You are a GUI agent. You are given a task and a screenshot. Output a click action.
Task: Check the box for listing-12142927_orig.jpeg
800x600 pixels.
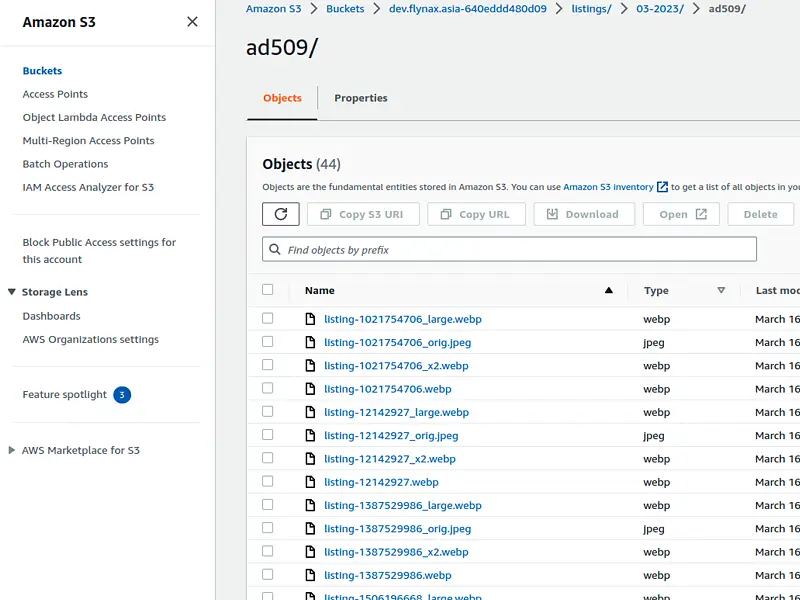click(267, 435)
